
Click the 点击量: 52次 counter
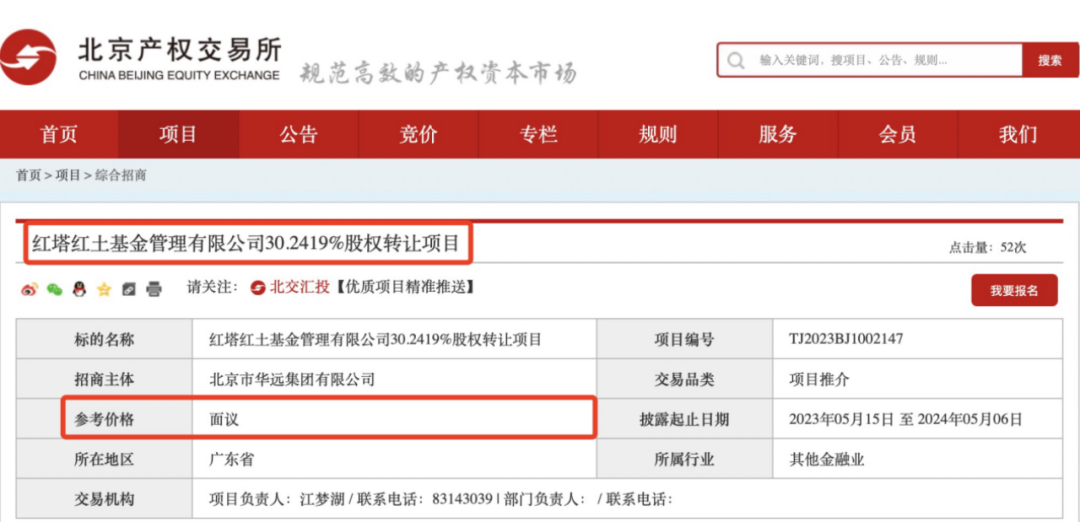(x=987, y=248)
